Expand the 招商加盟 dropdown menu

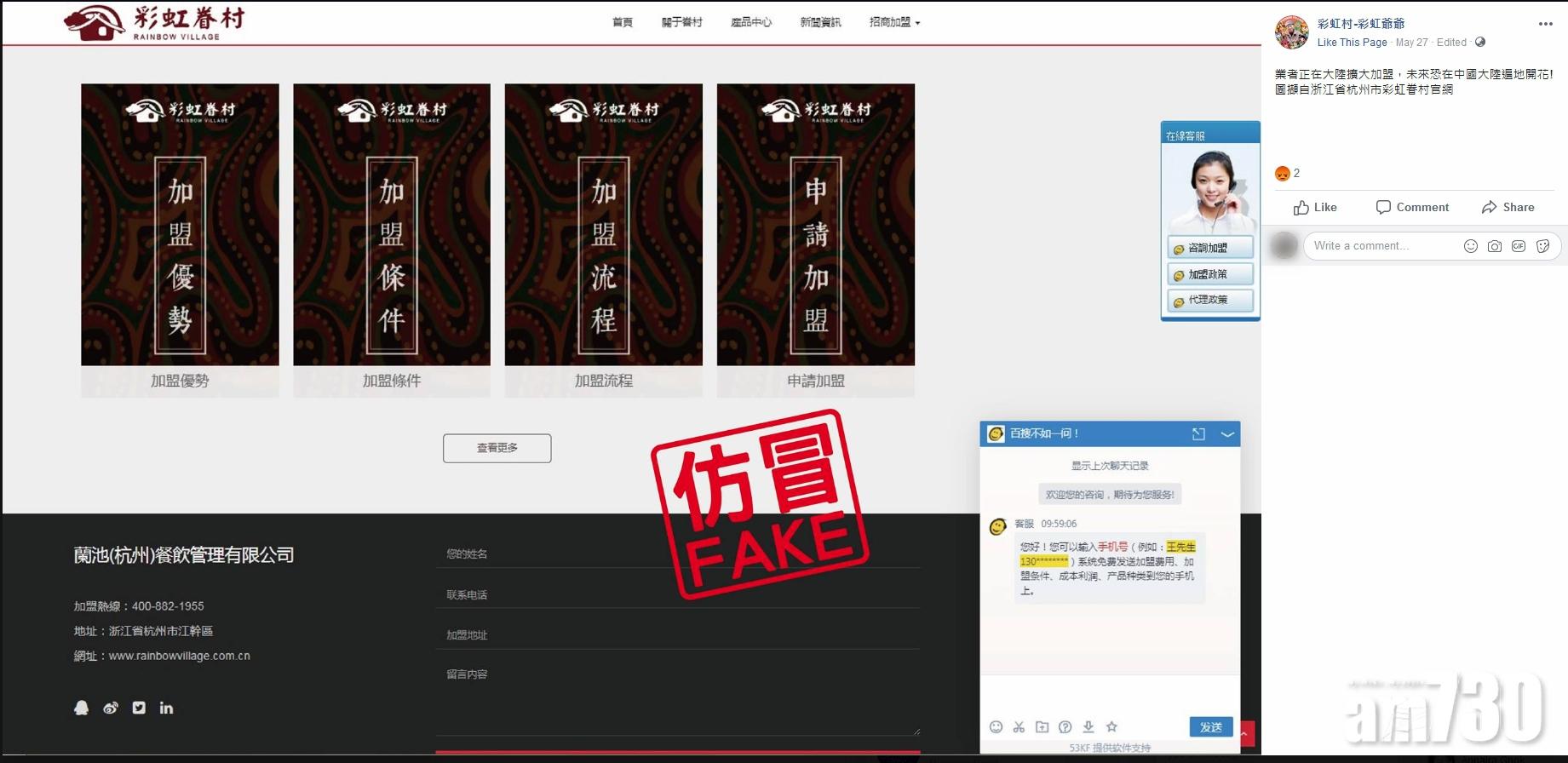pyautogui.click(x=894, y=22)
